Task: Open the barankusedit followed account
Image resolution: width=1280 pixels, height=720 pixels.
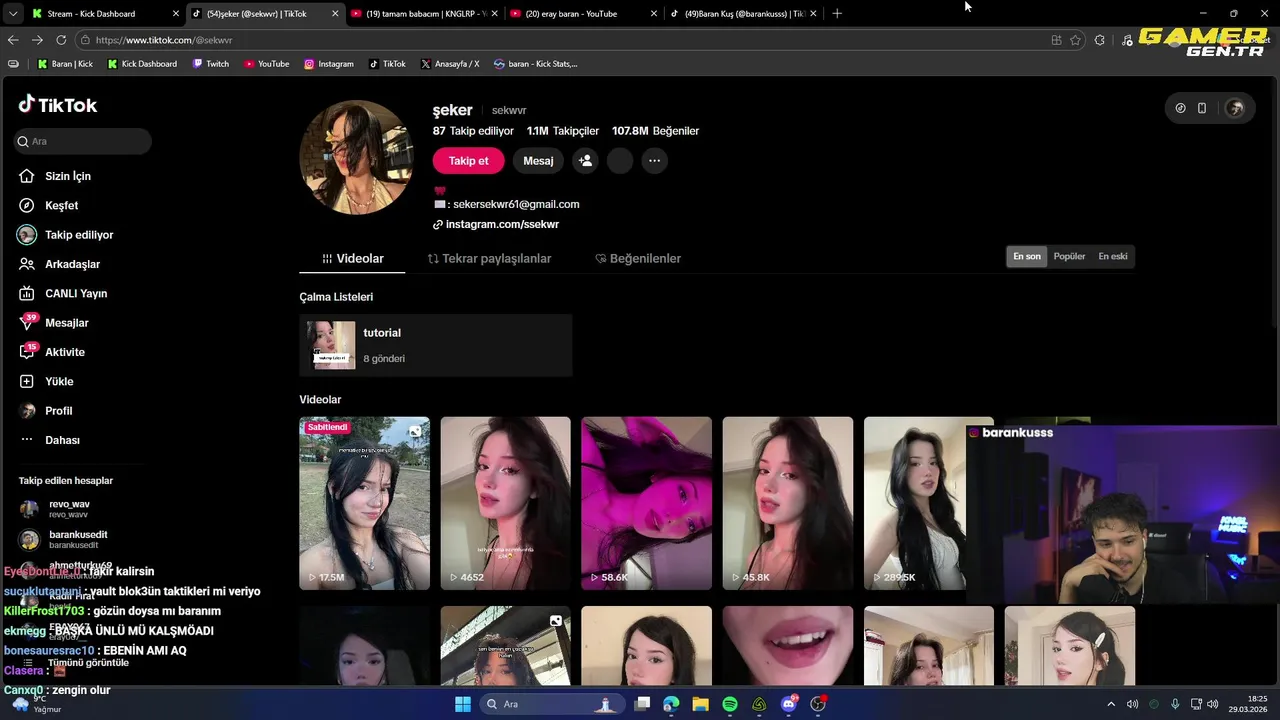Action: point(64,540)
